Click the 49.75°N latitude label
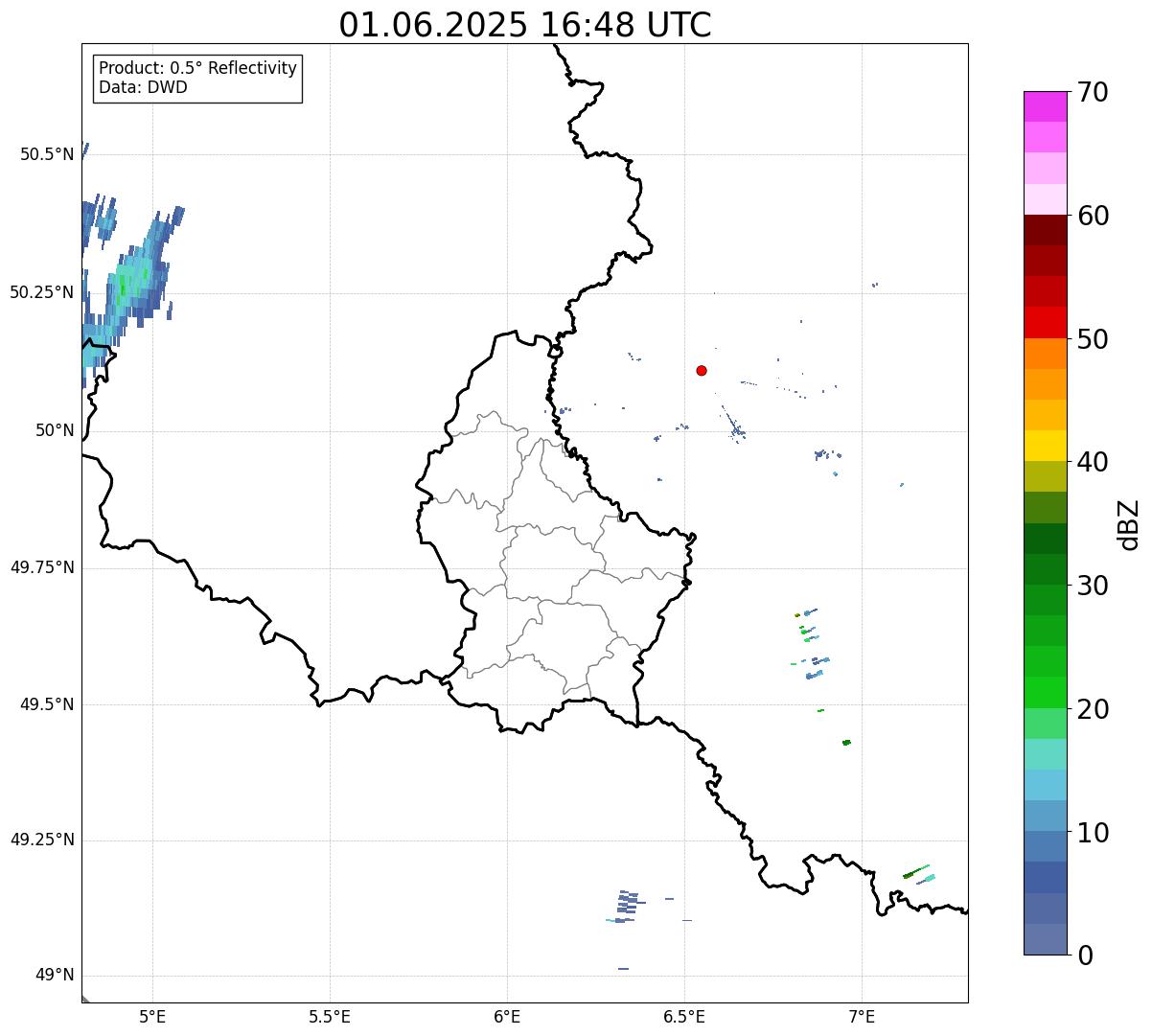This screenshot has width=1152, height=1036. 42,567
